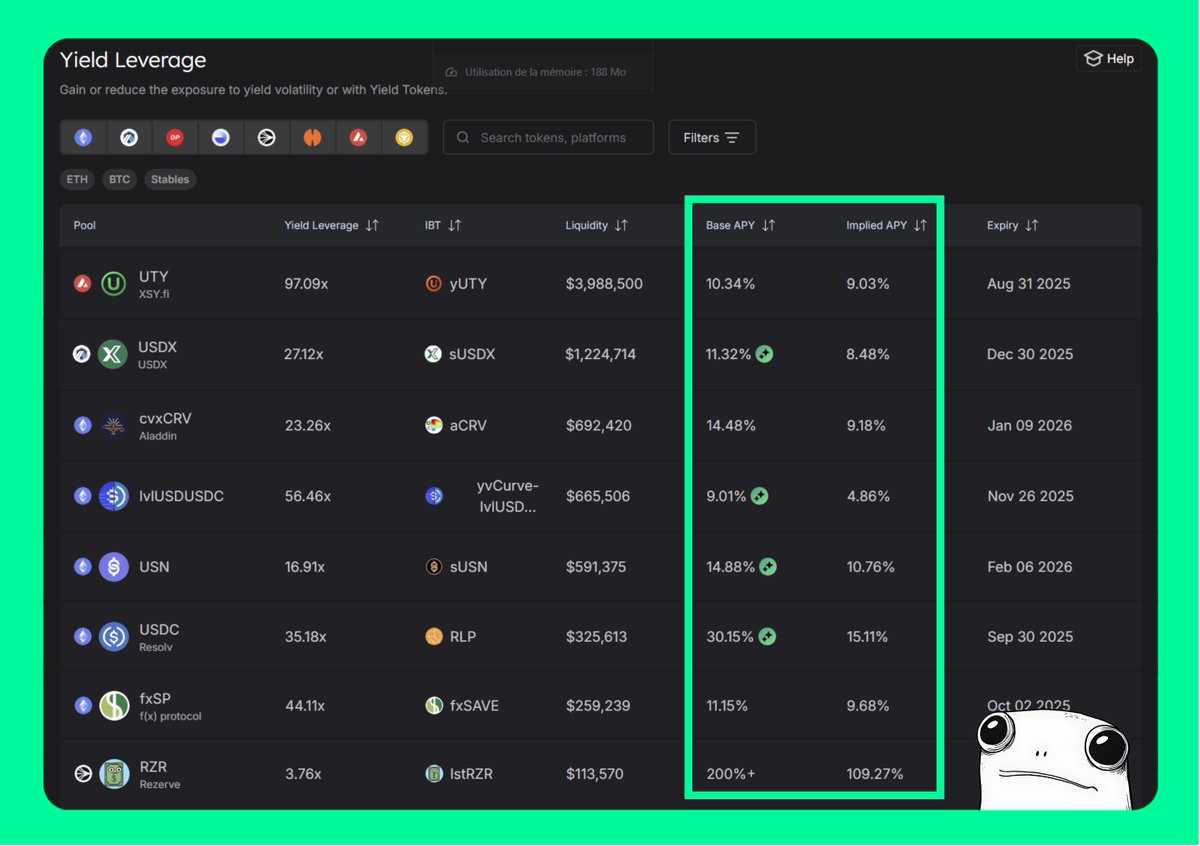Click the 97.09x yield leverage value
Screen dimensions: 1200x846
pos(306,284)
